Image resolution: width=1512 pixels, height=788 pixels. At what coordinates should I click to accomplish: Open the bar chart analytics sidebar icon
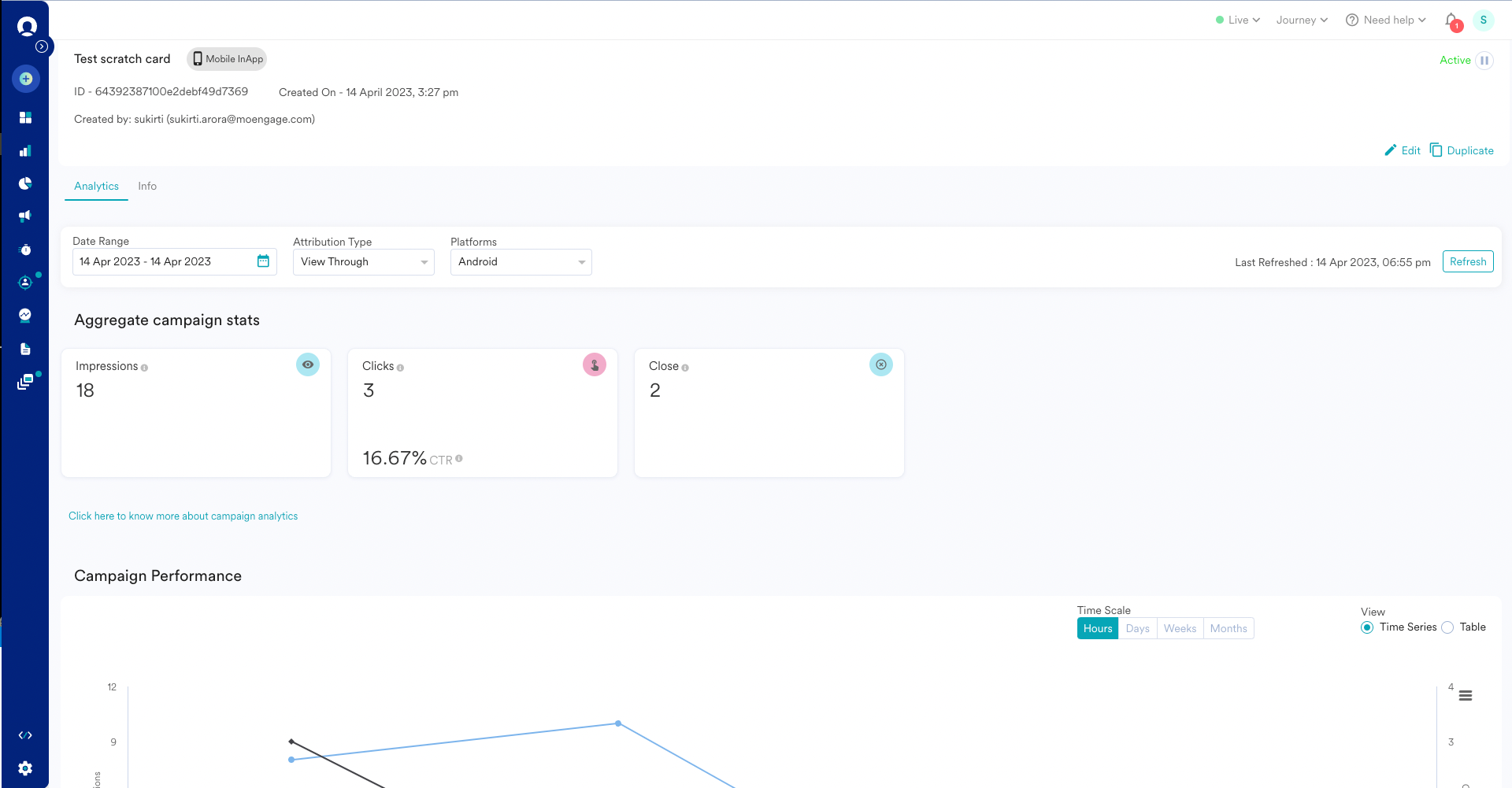25,150
